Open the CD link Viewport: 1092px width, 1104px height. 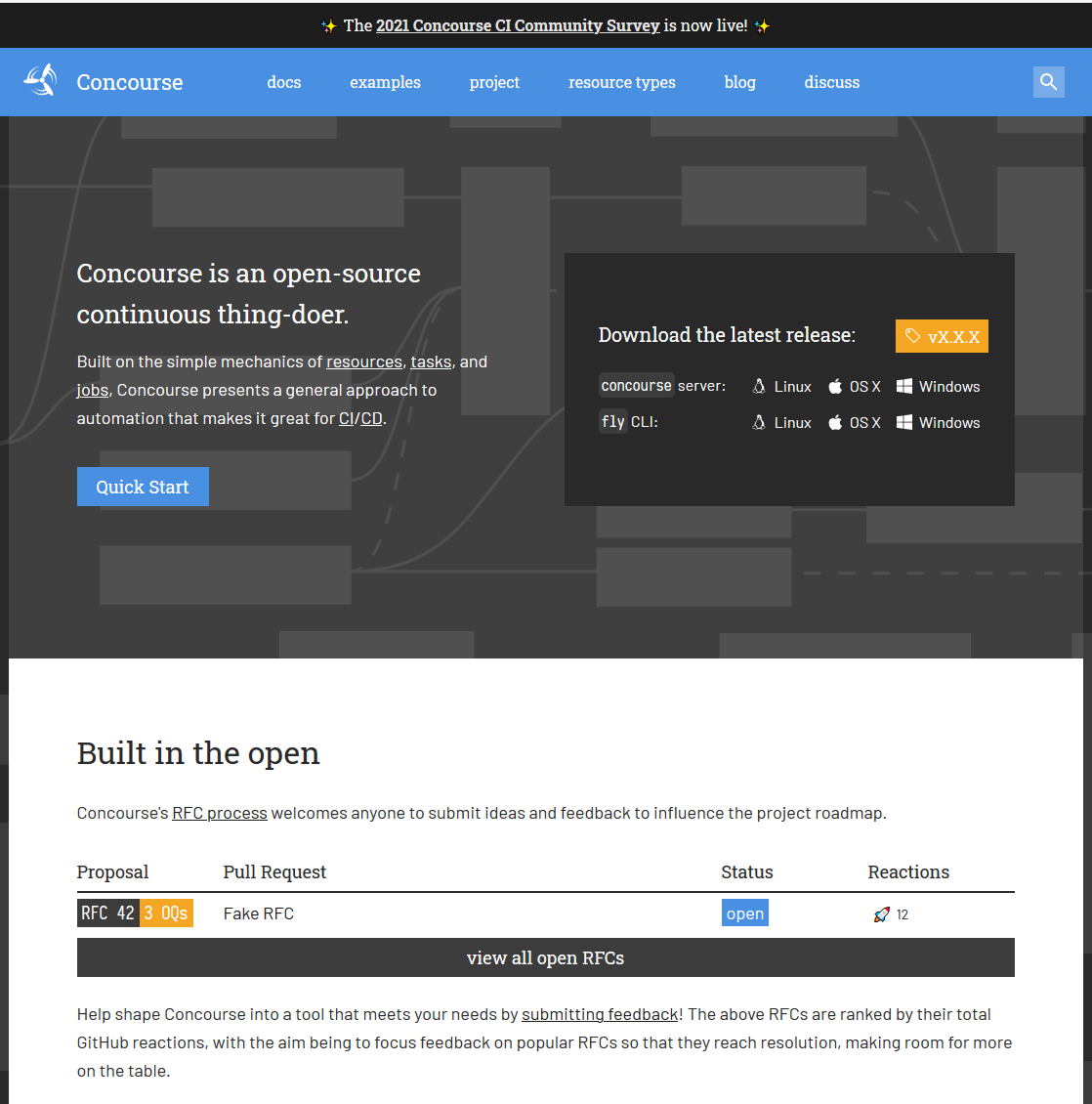[x=372, y=418]
